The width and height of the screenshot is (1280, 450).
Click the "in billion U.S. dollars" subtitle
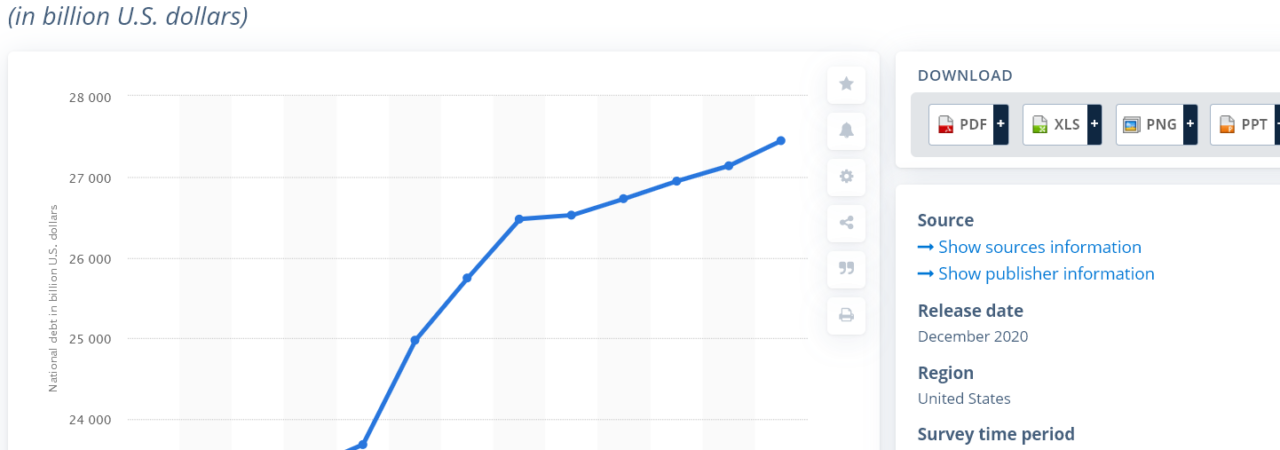click(128, 17)
